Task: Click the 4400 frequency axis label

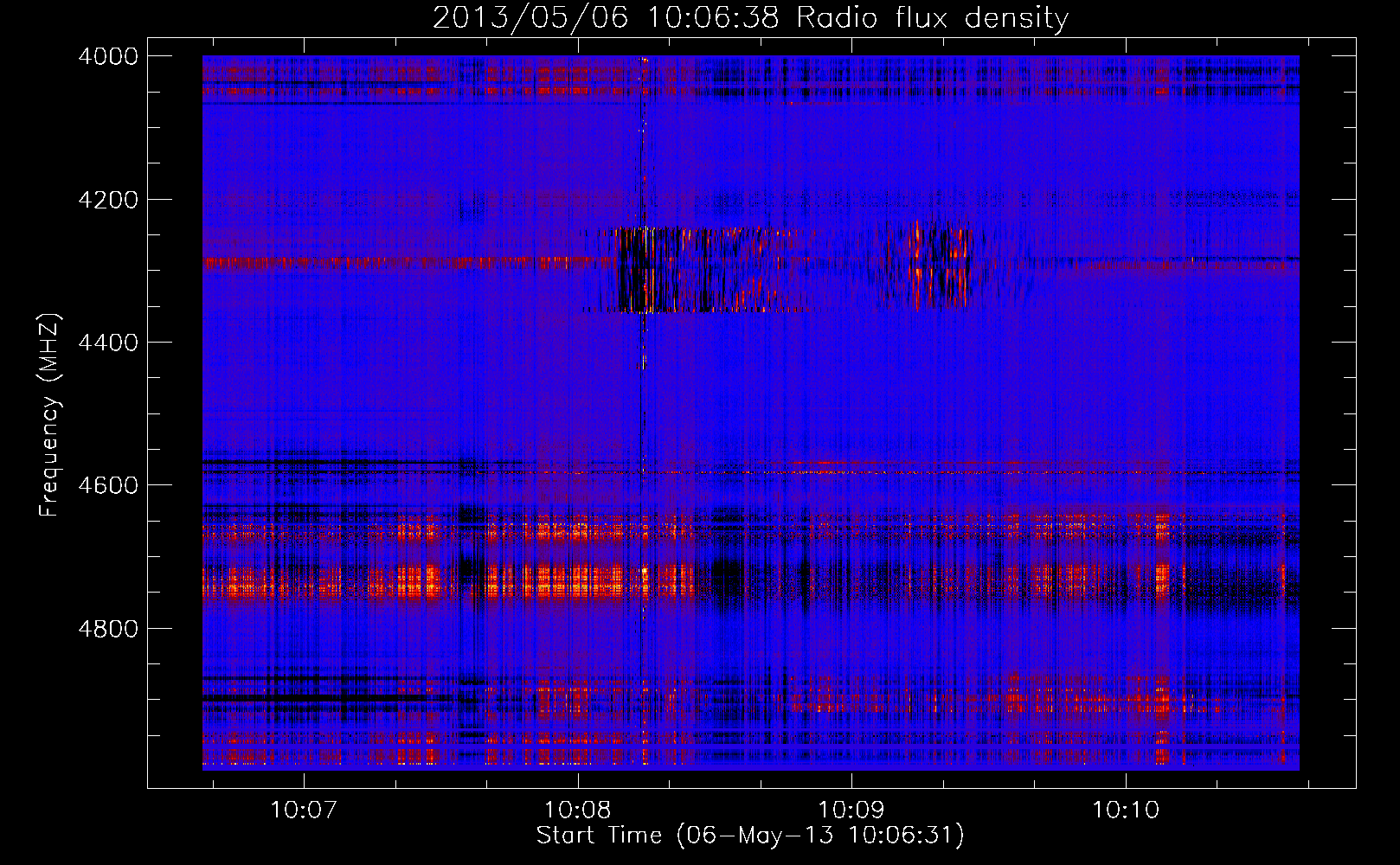Action: tap(108, 343)
